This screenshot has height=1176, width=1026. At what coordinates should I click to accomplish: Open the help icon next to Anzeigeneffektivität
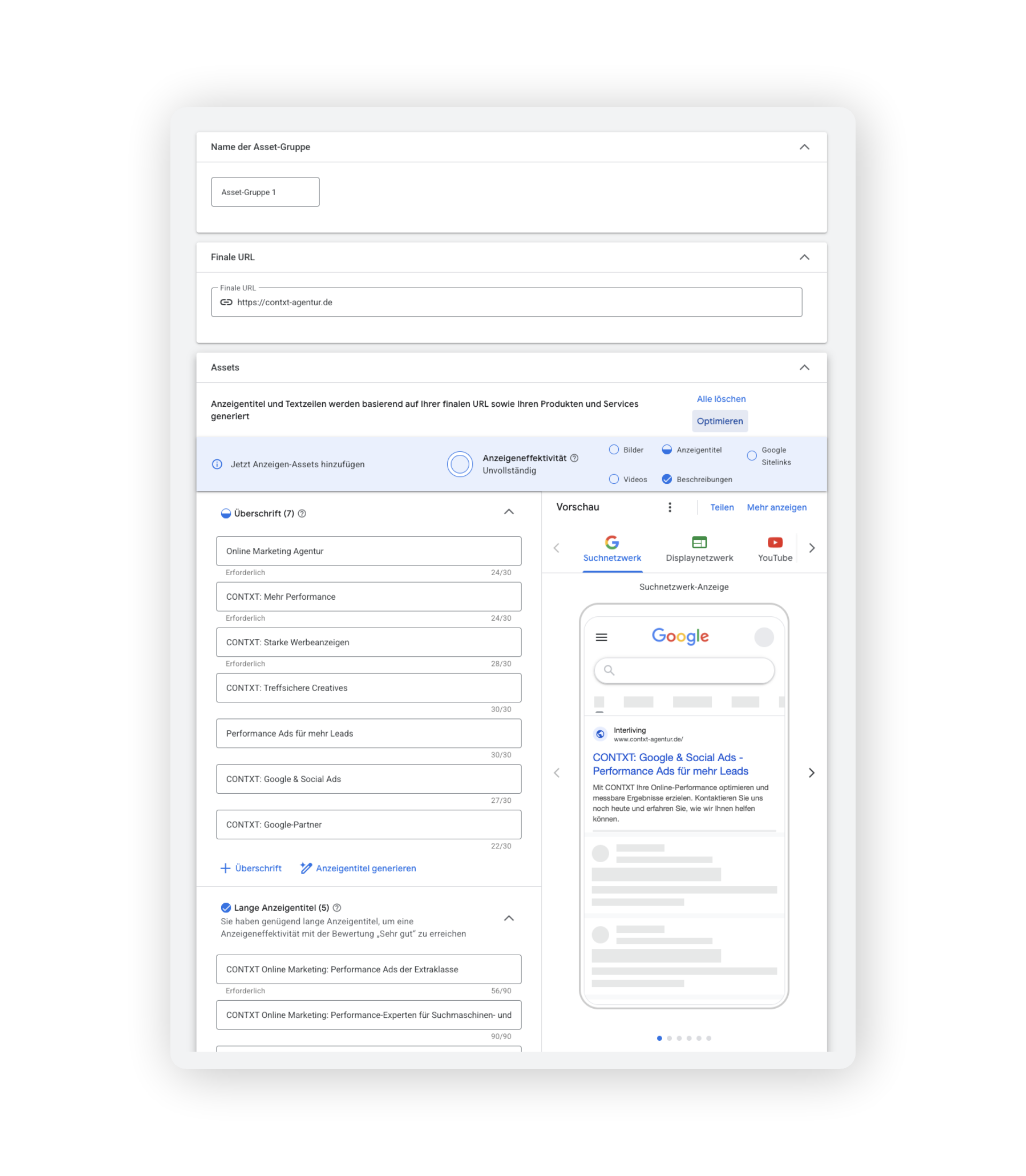tap(574, 458)
